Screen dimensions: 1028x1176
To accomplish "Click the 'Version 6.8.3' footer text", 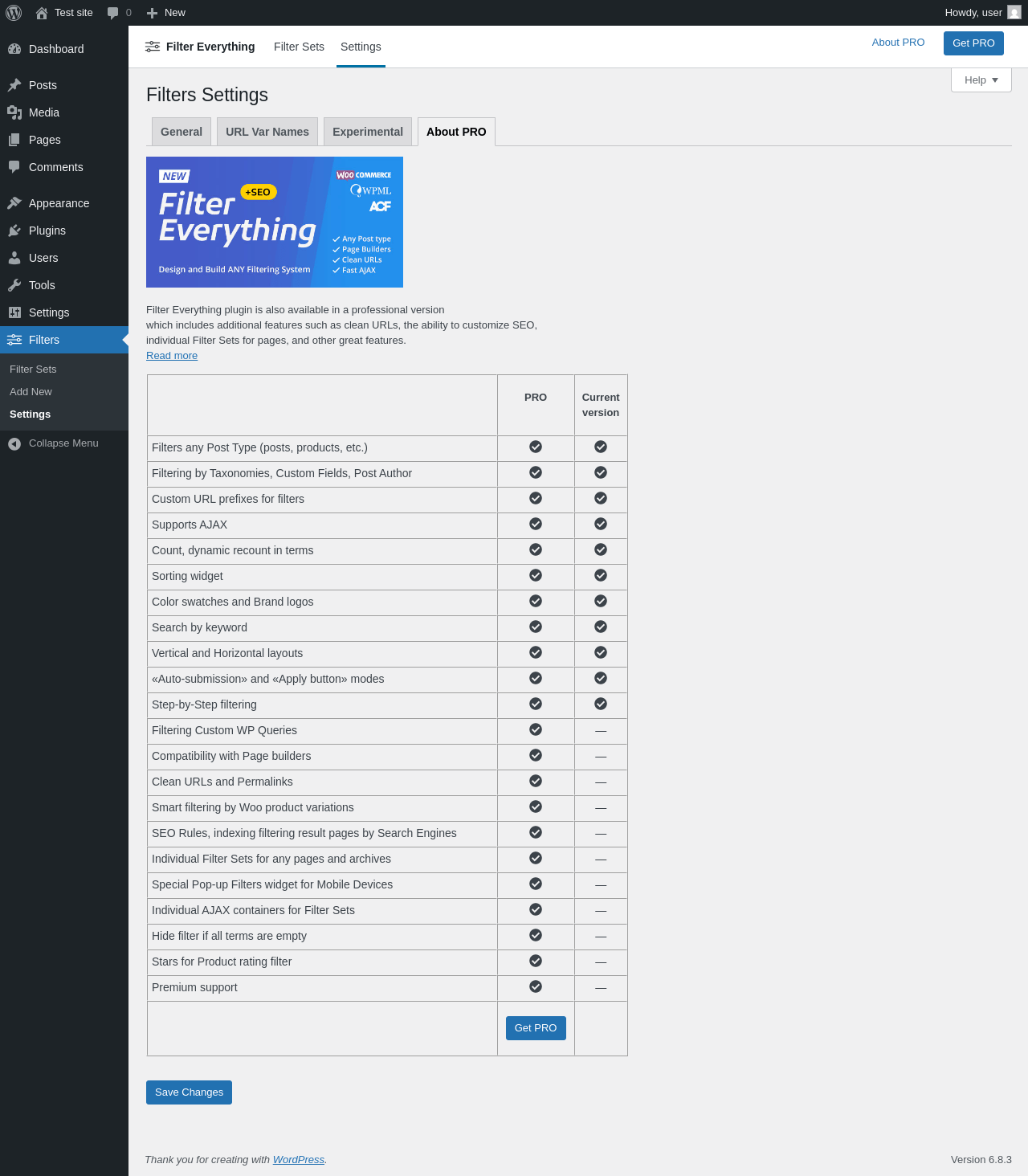I will (981, 1160).
